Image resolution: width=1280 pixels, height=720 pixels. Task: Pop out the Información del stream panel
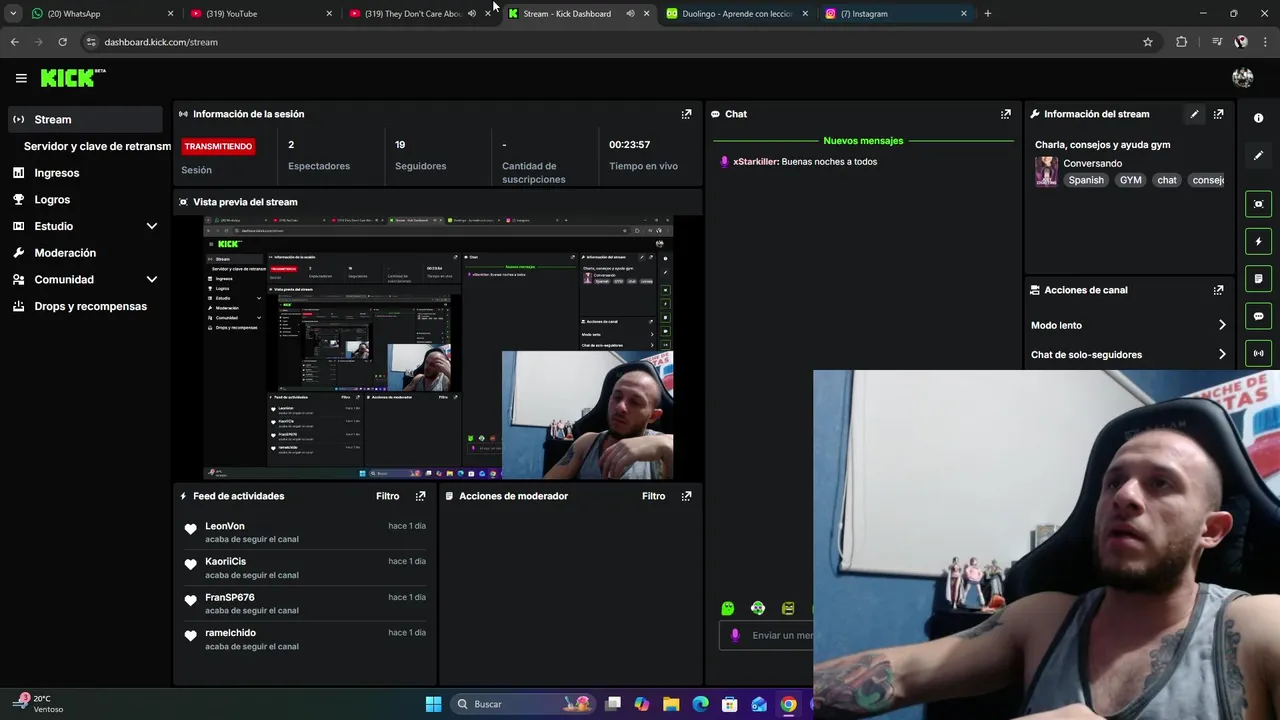tap(1218, 114)
